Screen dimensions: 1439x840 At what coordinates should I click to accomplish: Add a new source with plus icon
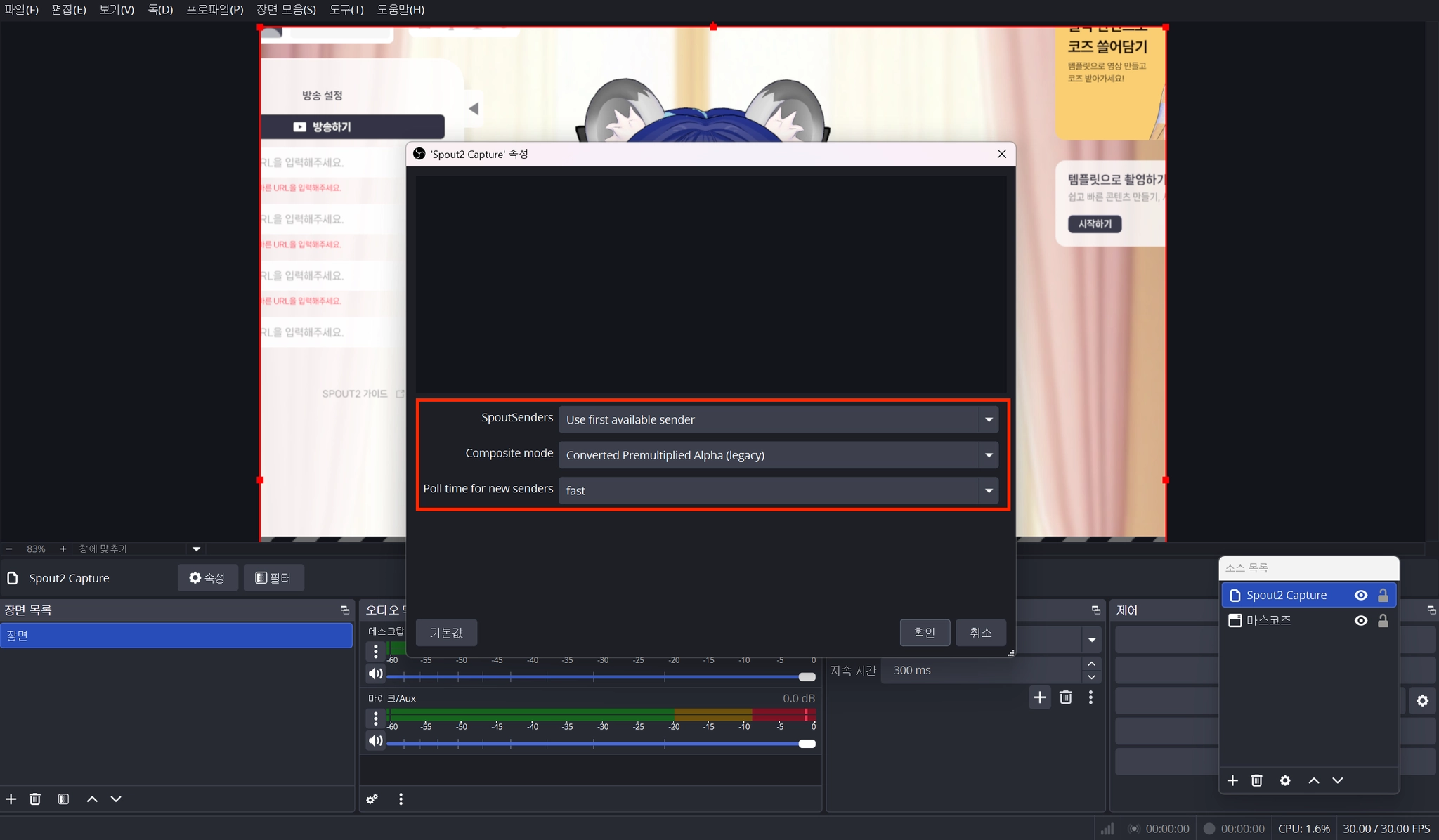pyautogui.click(x=1232, y=780)
